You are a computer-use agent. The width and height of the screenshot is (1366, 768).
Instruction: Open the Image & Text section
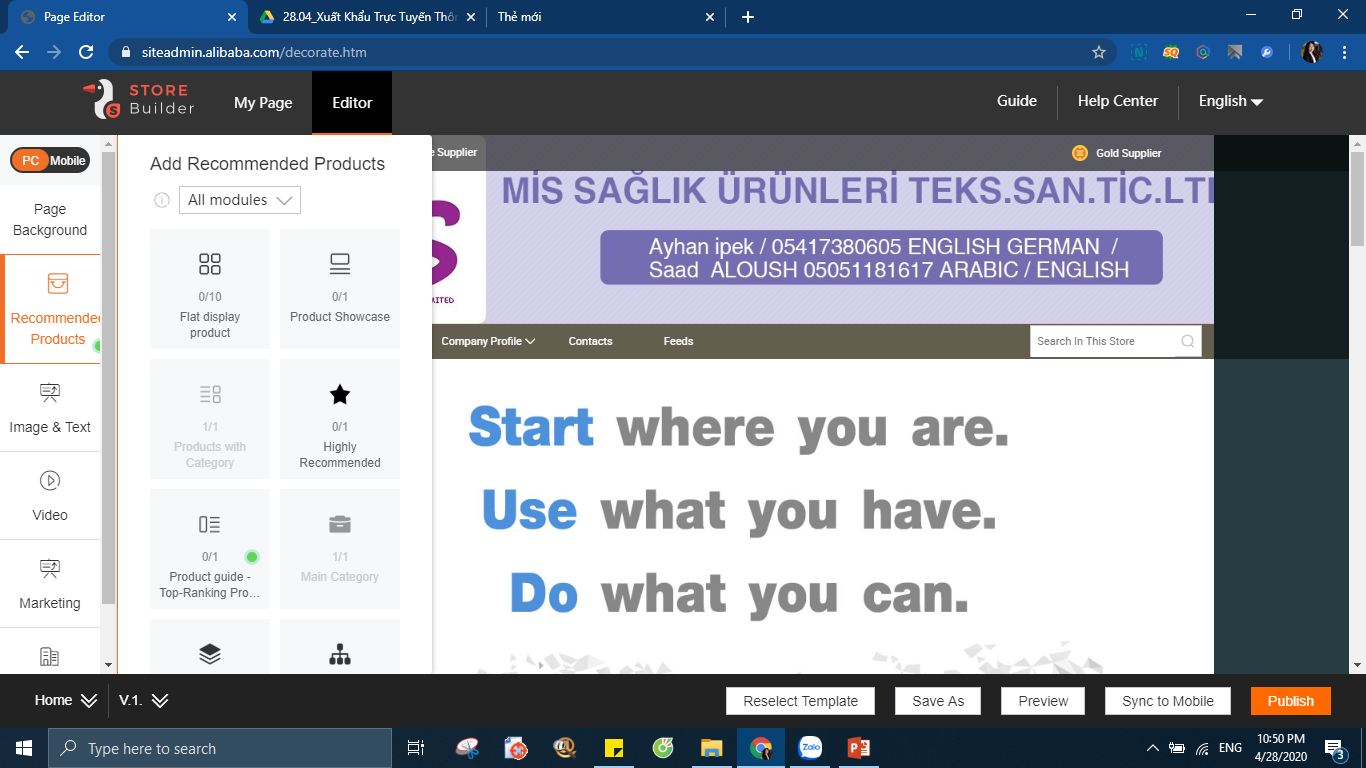[50, 407]
